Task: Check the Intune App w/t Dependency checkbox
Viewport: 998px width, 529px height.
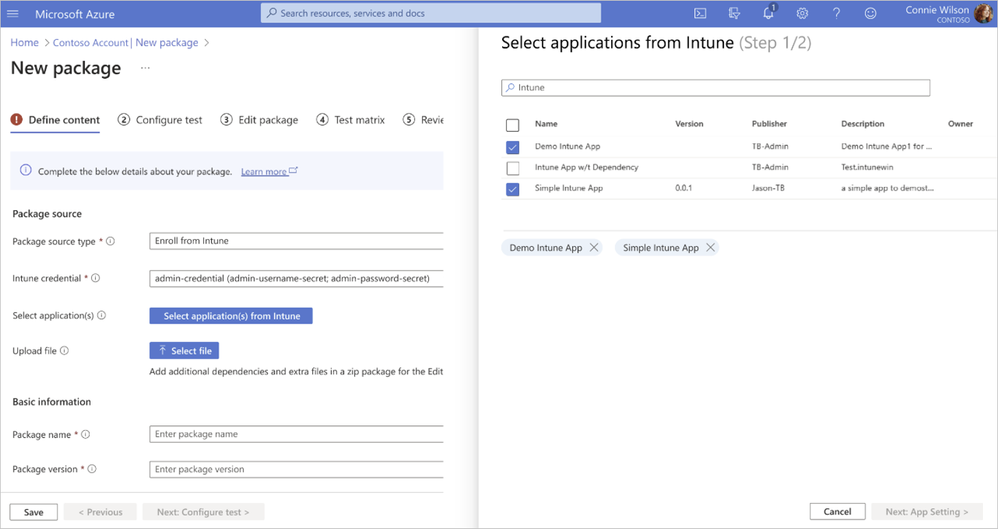Action: click(513, 168)
